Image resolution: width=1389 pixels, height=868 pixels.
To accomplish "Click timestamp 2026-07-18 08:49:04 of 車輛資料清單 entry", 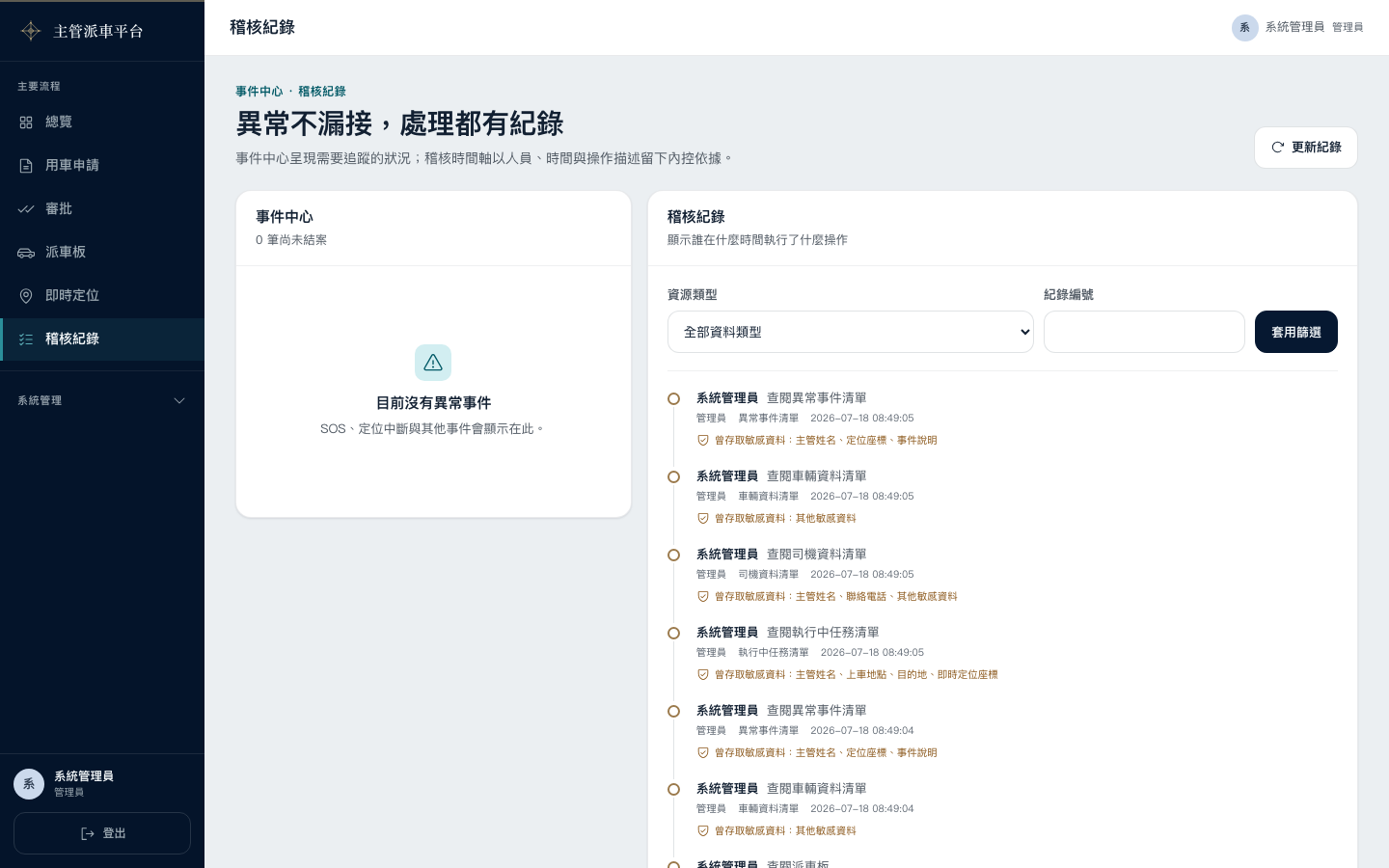I will tap(861, 809).
